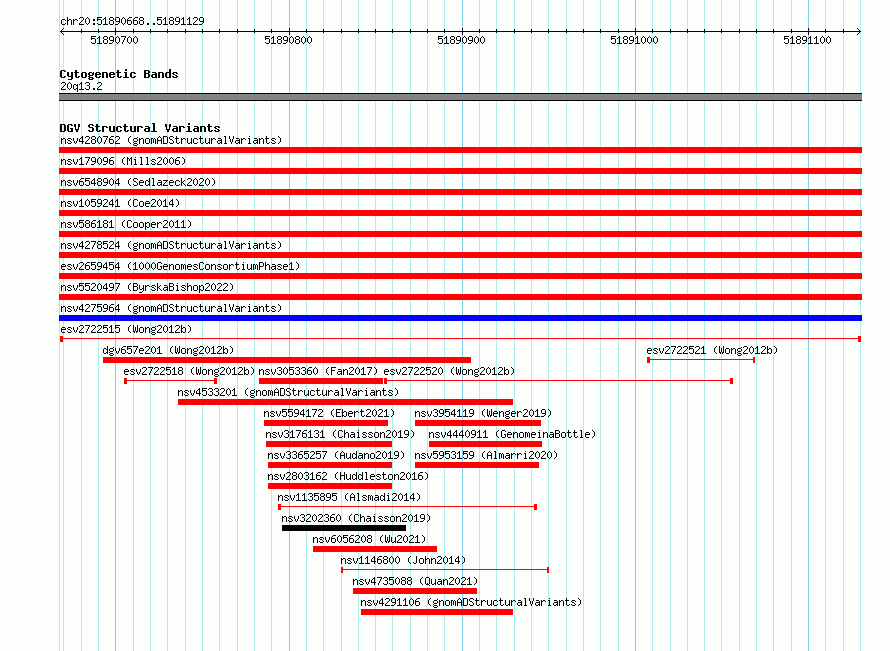The image size is (890, 651).
Task: Select the dgv657e201 (Wong2012b) label
Action: click(168, 350)
